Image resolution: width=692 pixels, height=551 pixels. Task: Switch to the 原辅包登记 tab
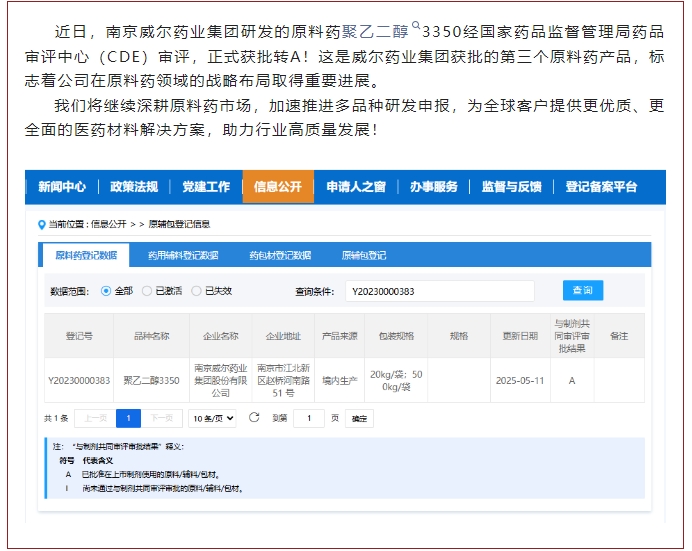(364, 255)
